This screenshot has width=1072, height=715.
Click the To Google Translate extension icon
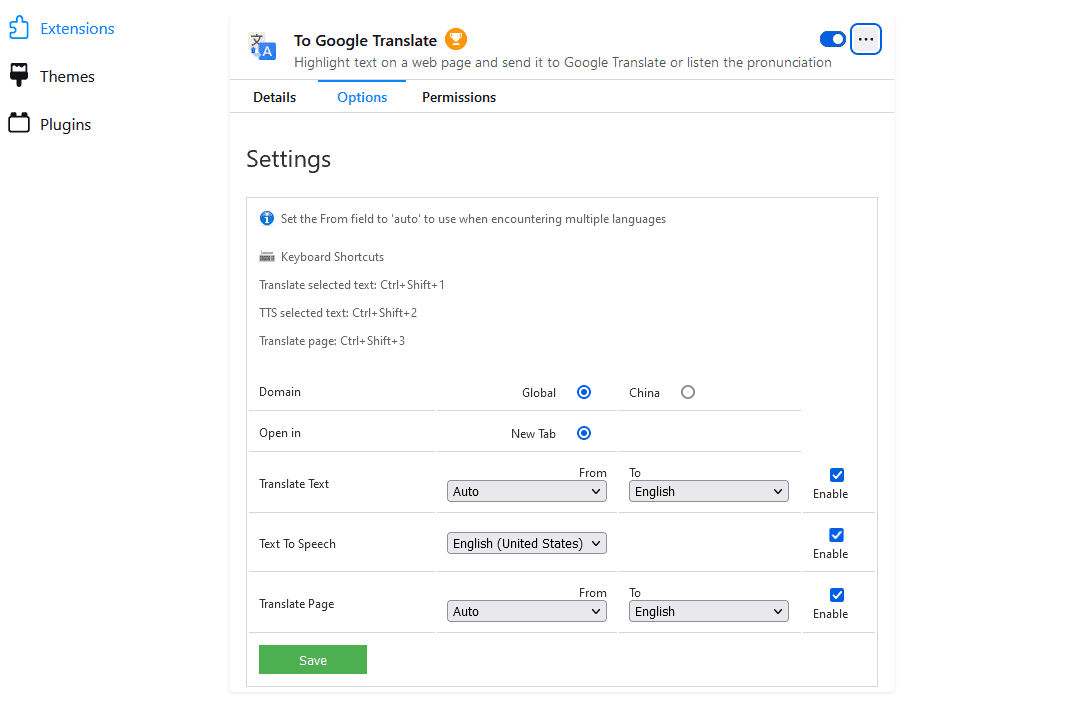coord(262,47)
